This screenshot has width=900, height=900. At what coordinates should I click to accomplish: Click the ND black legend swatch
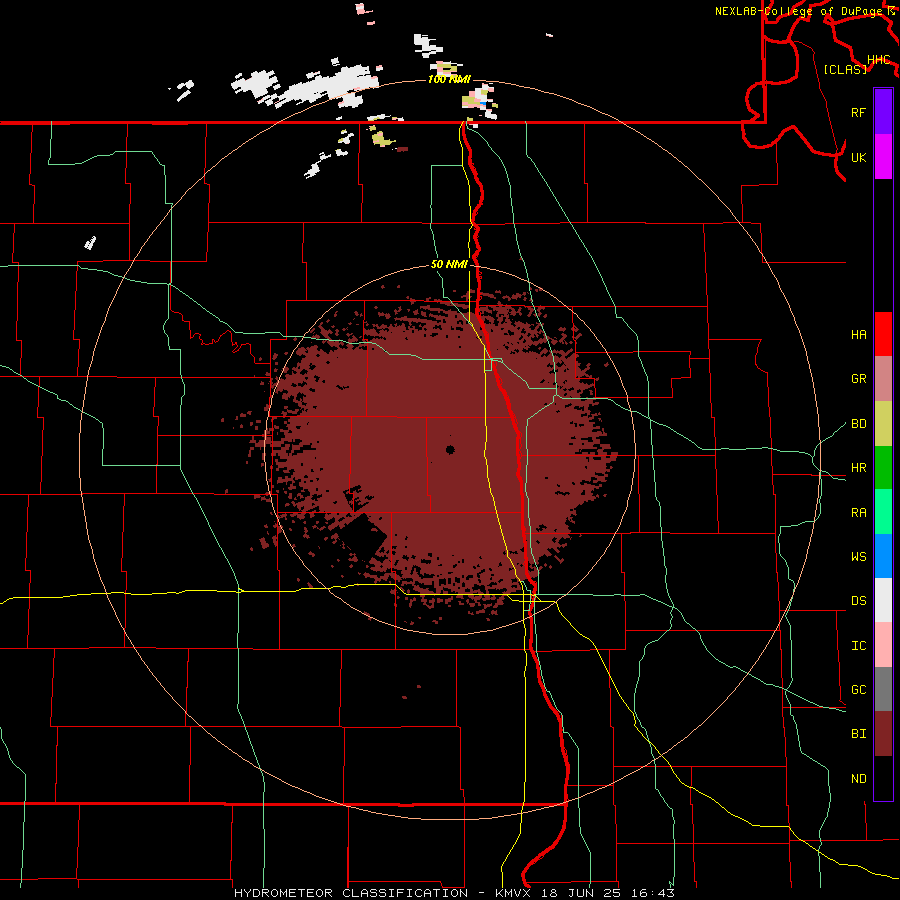point(883,778)
